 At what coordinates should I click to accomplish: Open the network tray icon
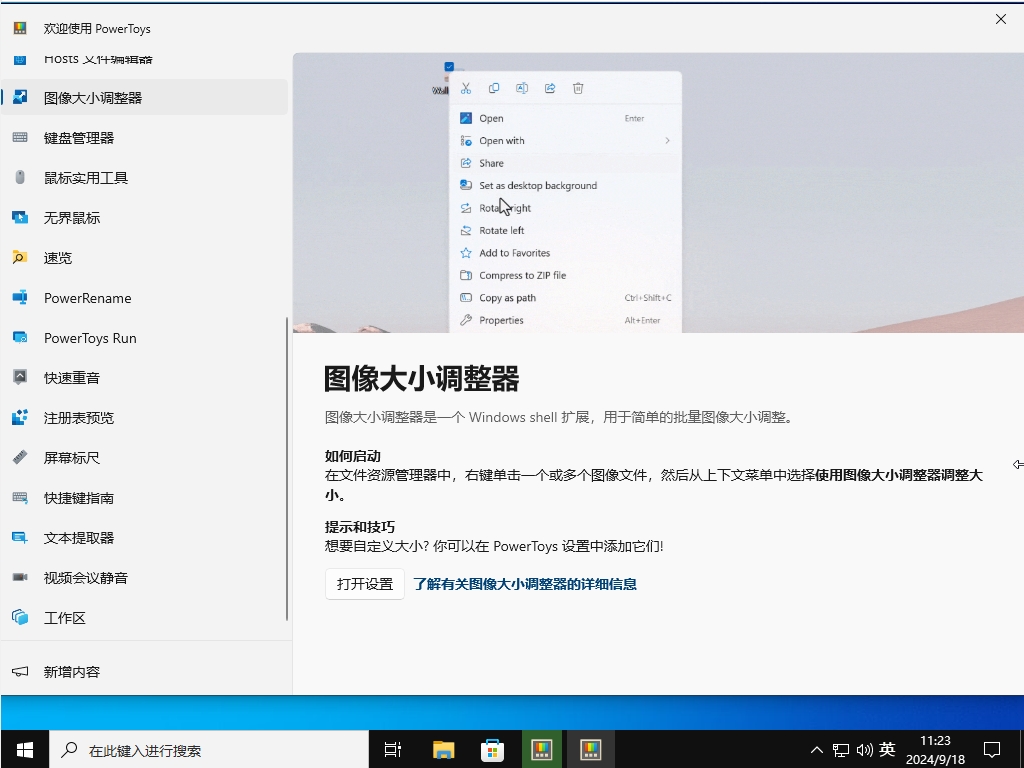click(841, 750)
